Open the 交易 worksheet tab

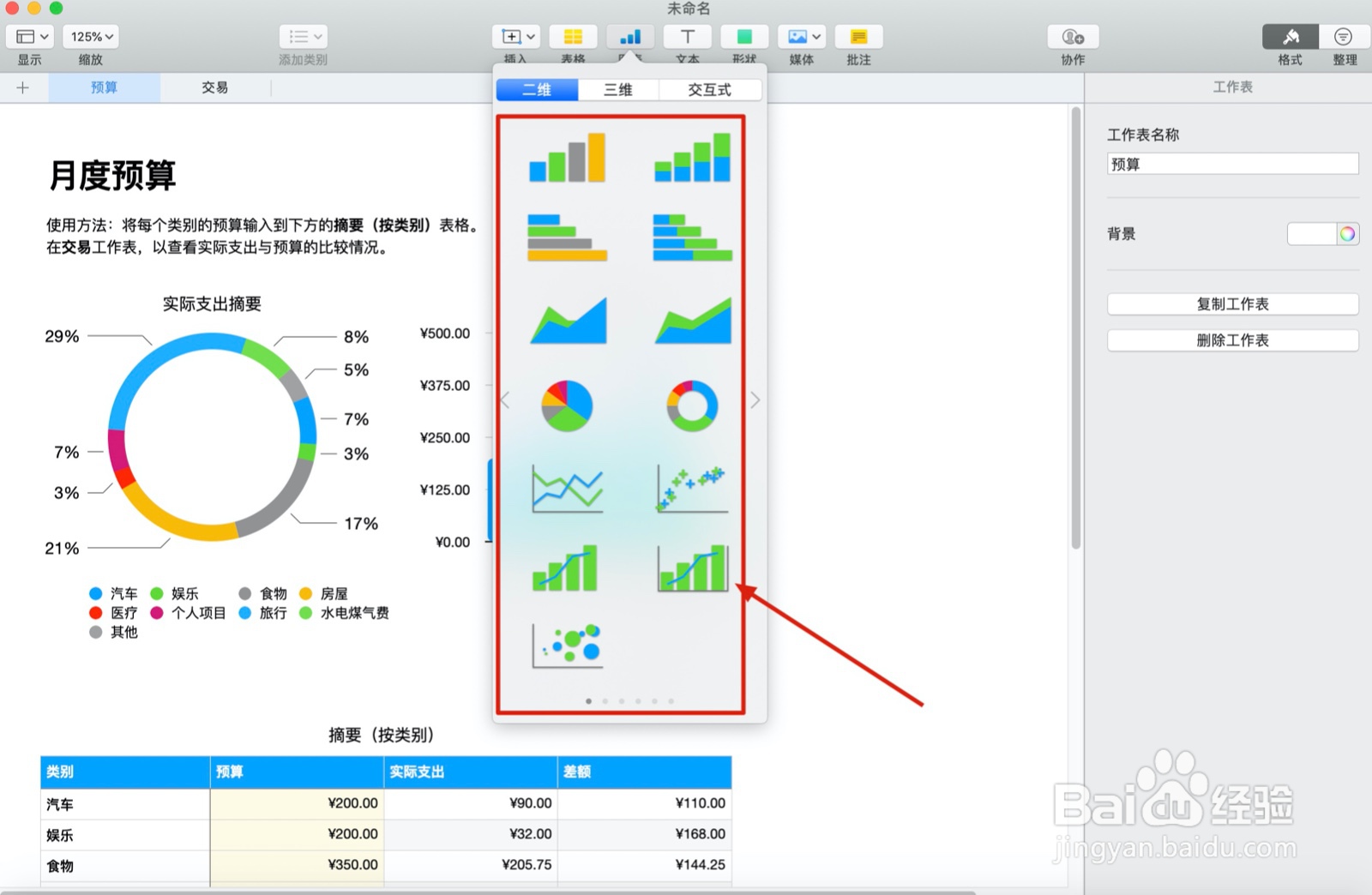(x=214, y=87)
